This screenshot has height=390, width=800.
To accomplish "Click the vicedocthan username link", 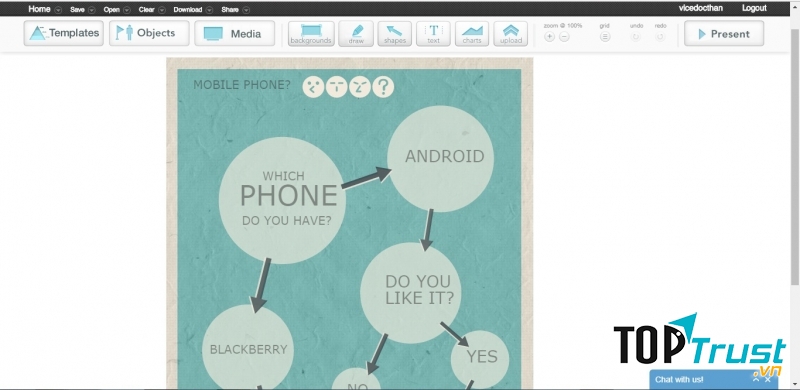I will pos(701,8).
